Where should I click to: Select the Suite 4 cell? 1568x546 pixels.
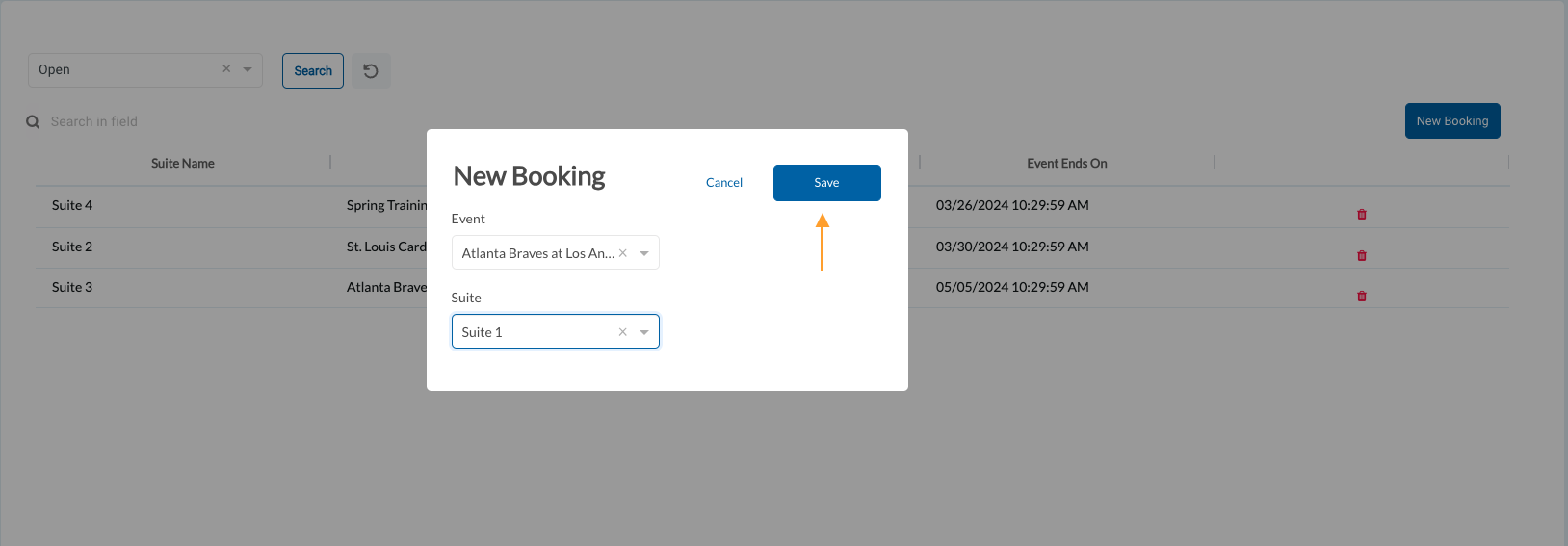(x=72, y=205)
